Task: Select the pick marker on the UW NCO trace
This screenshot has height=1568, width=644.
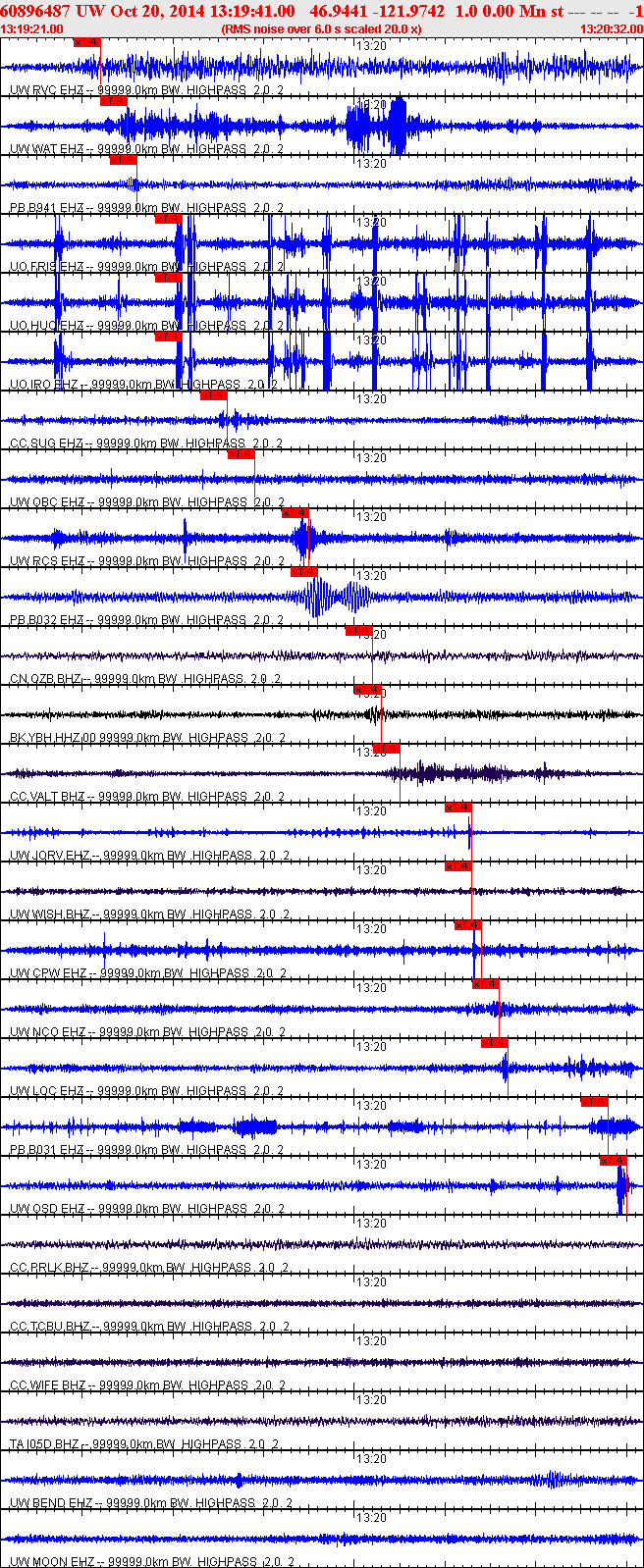Action: click(486, 984)
